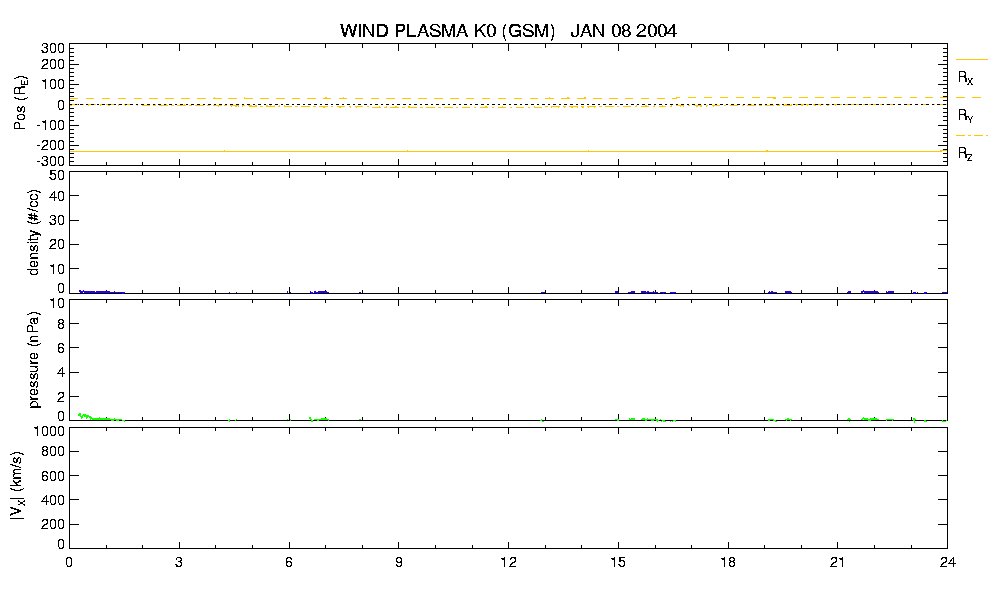
Task: Click the date 'JAN 08 2004' in title
Action: click(x=623, y=31)
